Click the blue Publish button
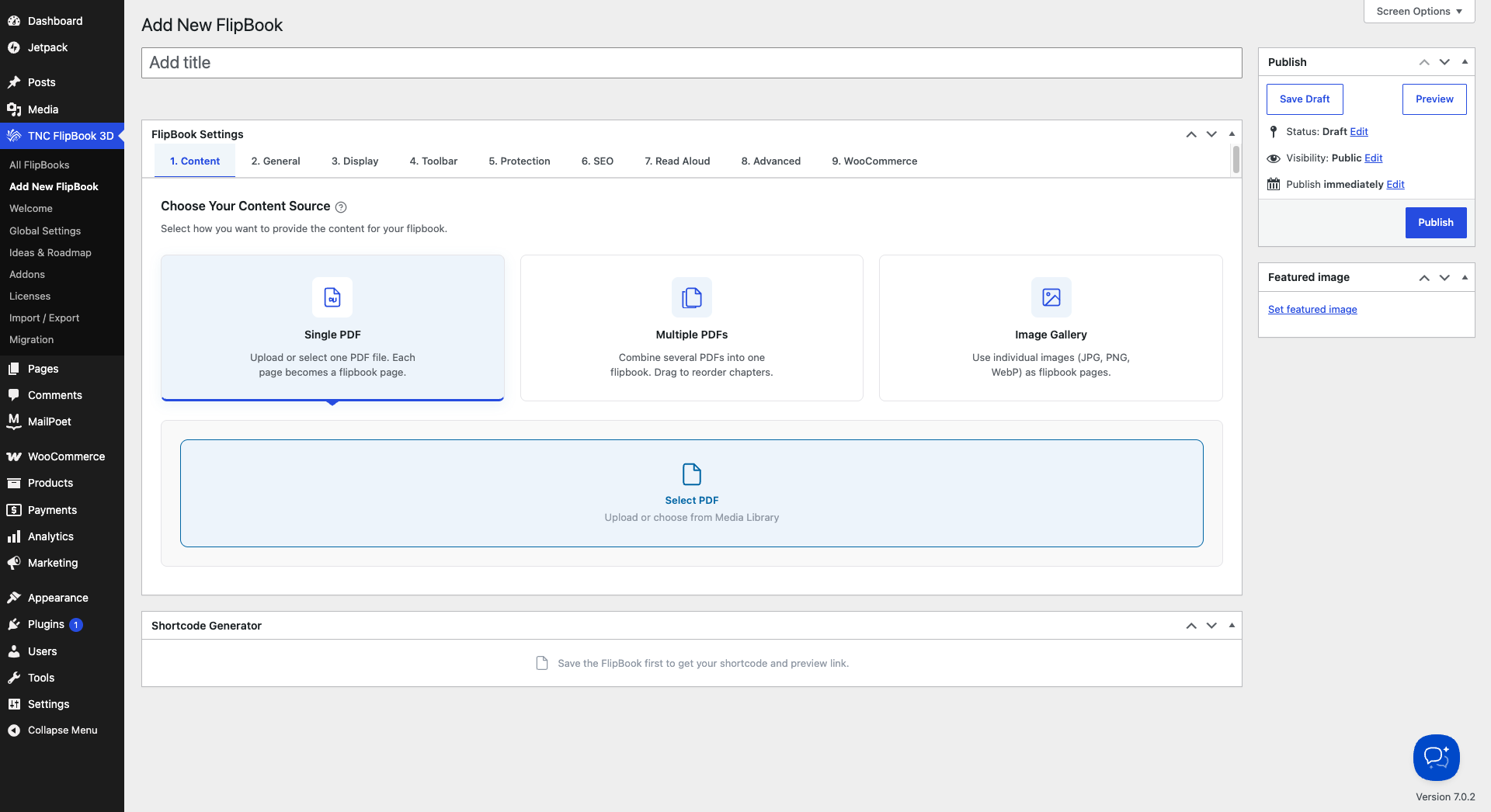 pyautogui.click(x=1436, y=223)
